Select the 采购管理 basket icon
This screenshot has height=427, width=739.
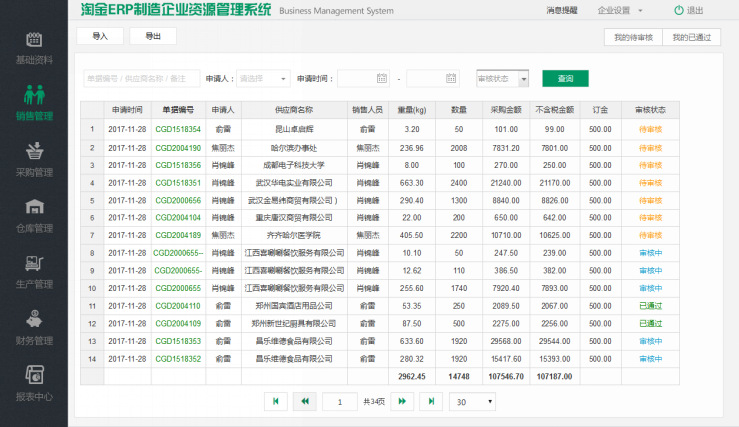click(34, 151)
